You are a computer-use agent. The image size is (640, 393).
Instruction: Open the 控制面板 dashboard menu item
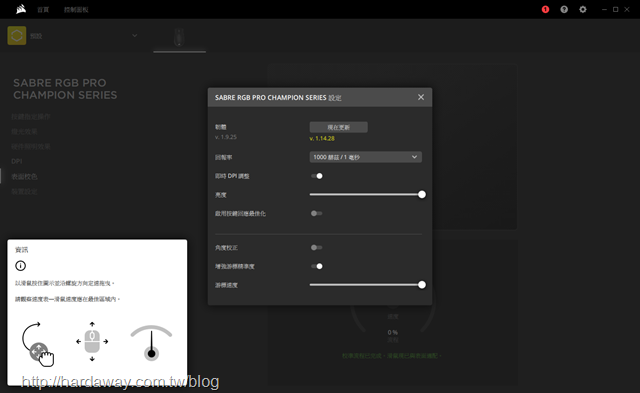tap(76, 9)
